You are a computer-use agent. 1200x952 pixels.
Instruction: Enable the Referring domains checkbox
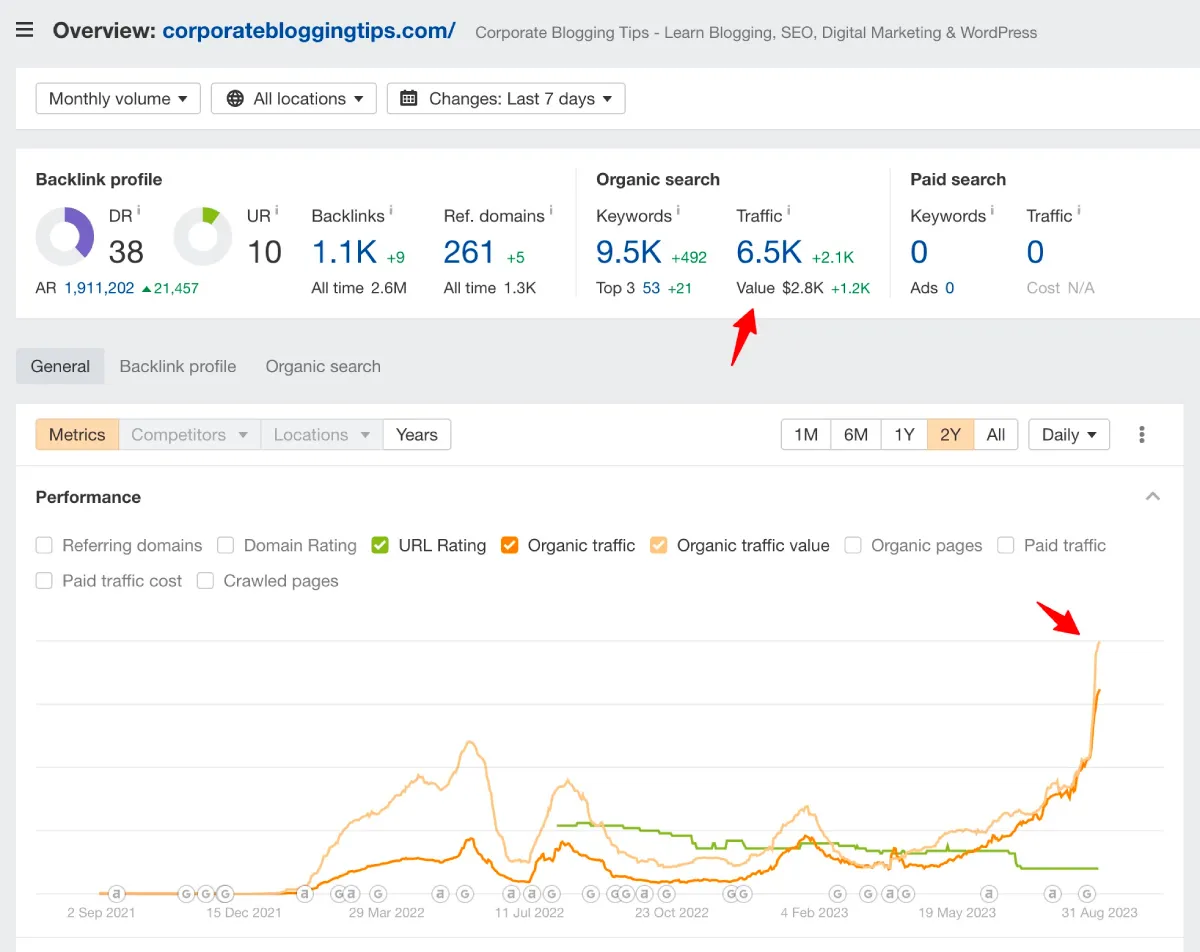(44, 545)
